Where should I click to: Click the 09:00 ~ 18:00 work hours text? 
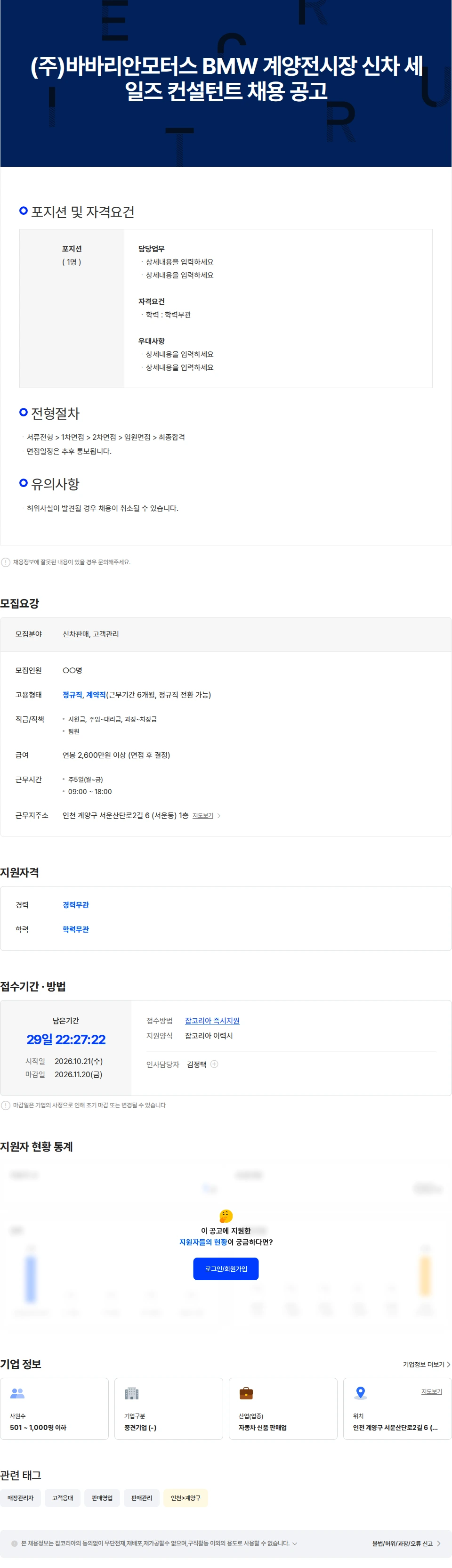coord(90,792)
